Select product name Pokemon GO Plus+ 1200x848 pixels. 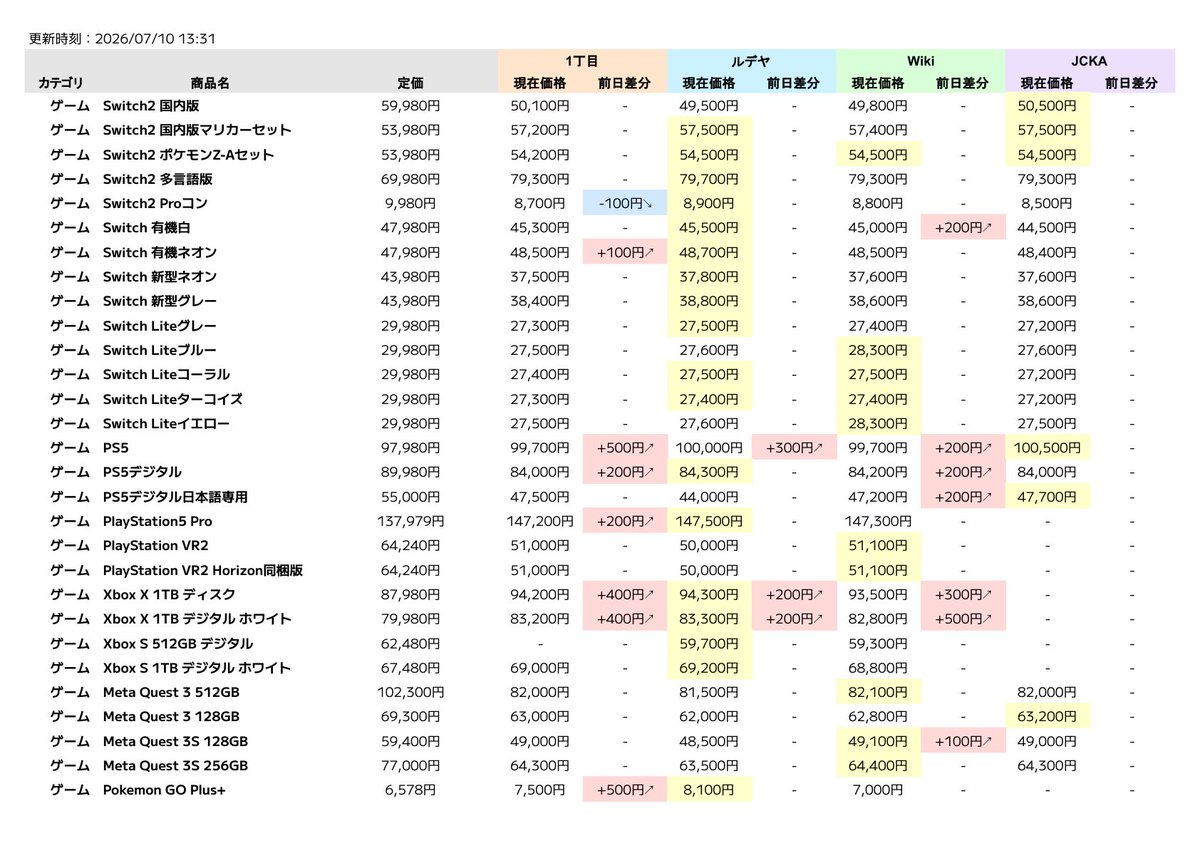[164, 790]
